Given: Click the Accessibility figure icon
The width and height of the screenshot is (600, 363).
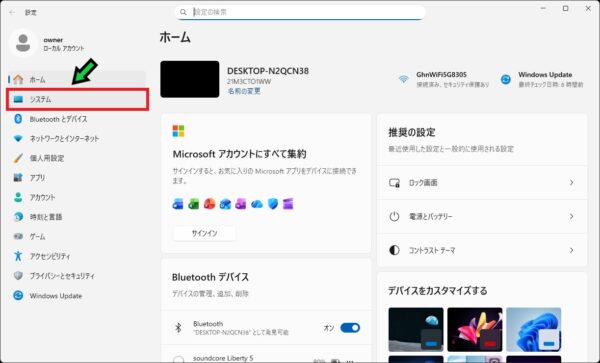Looking at the screenshot, I should pyautogui.click(x=18, y=256).
